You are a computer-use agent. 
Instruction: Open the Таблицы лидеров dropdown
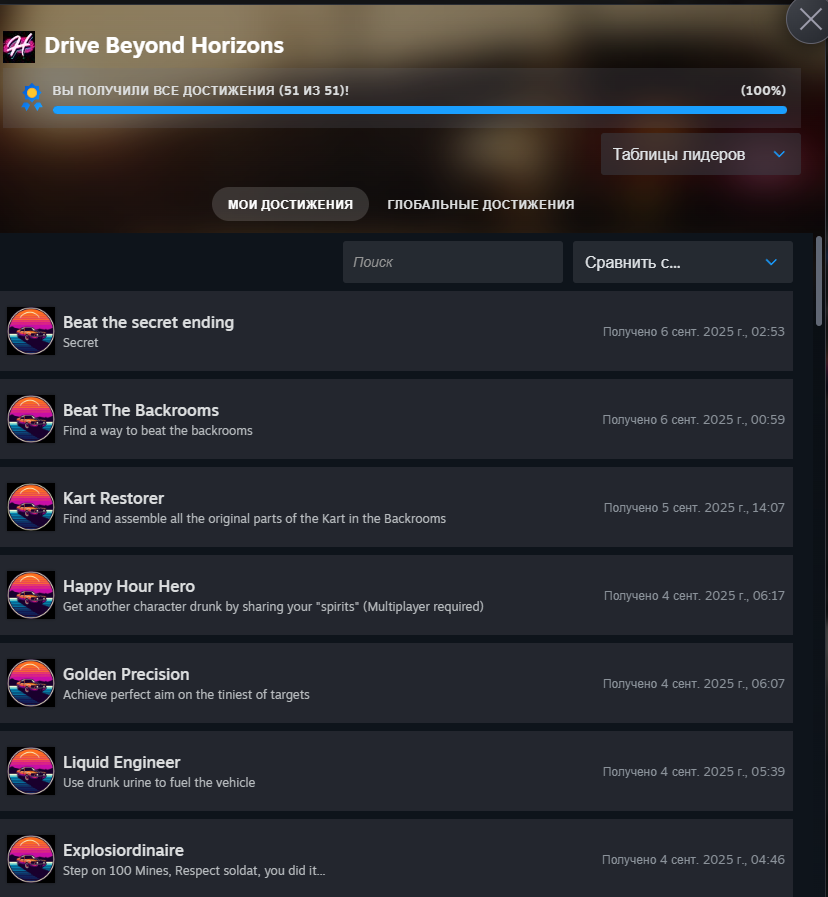click(x=700, y=154)
